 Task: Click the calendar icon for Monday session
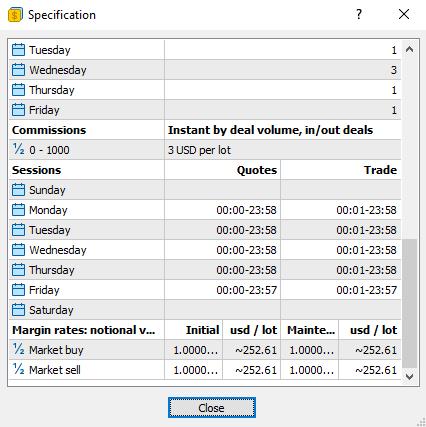18,210
